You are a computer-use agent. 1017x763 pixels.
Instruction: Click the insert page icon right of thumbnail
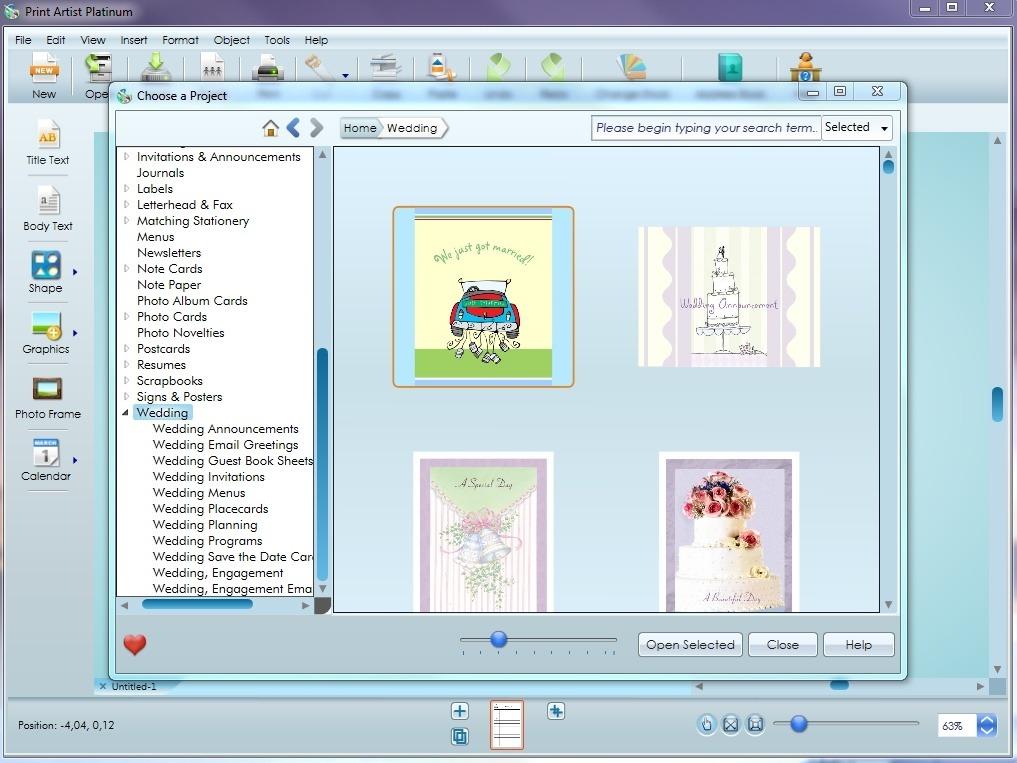556,711
